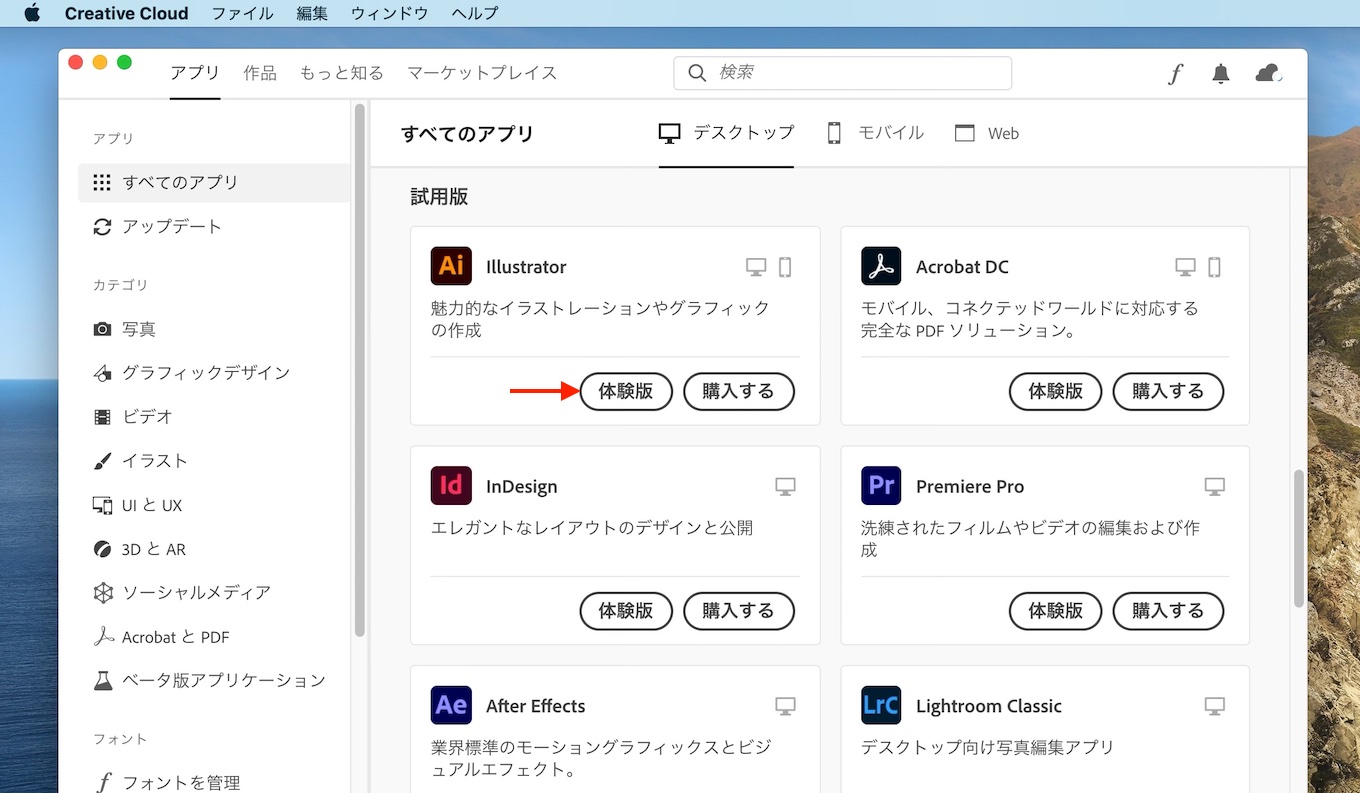Click the app list vertical scrollbar

click(x=1298, y=538)
